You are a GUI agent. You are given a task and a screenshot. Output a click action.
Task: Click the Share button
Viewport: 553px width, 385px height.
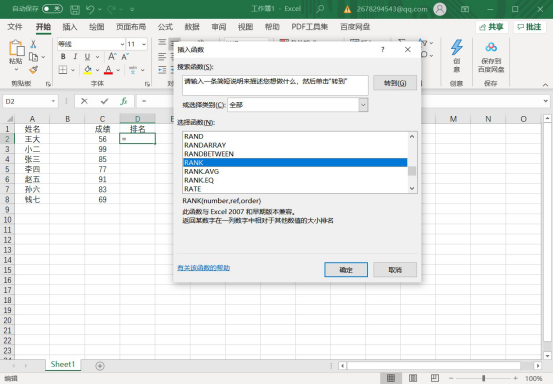pos(492,27)
